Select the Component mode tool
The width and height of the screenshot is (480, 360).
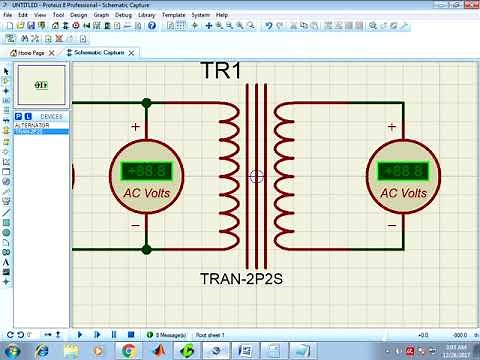[6, 81]
